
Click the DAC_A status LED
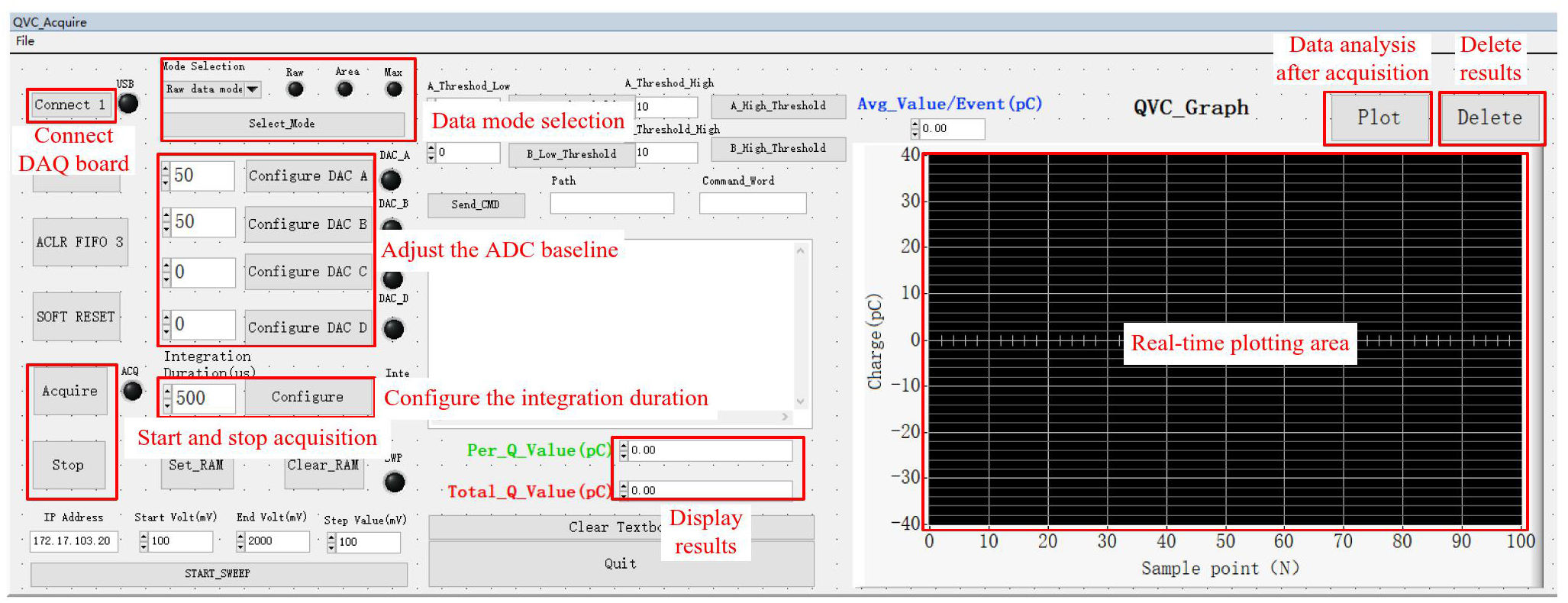(x=391, y=180)
